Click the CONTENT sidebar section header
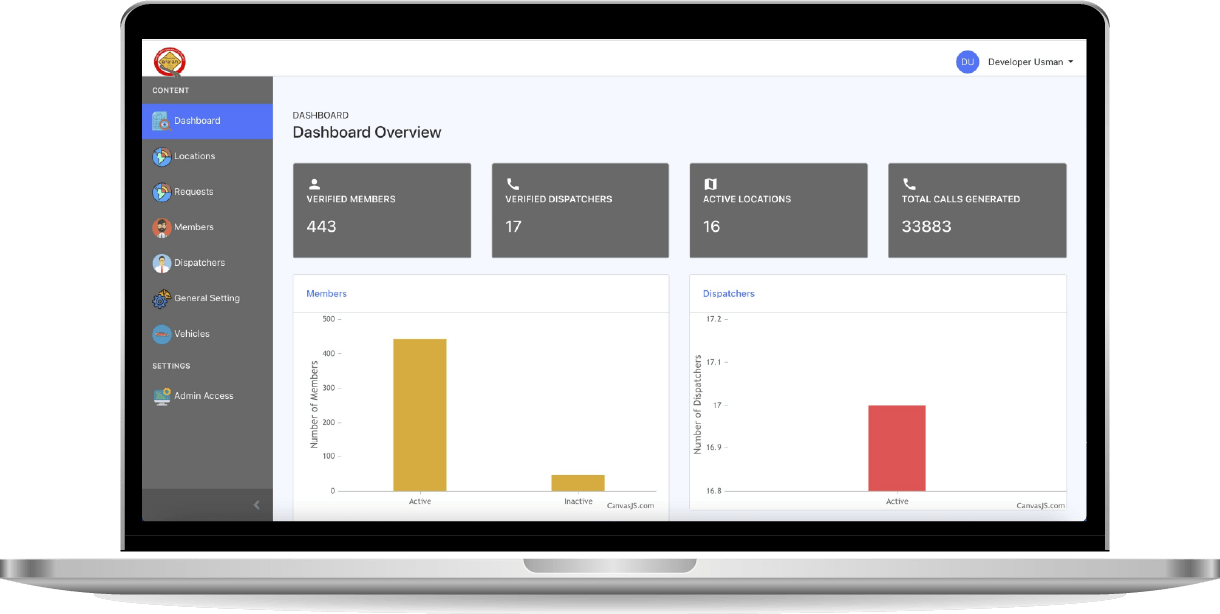The height and width of the screenshot is (614, 1220). pos(170,91)
